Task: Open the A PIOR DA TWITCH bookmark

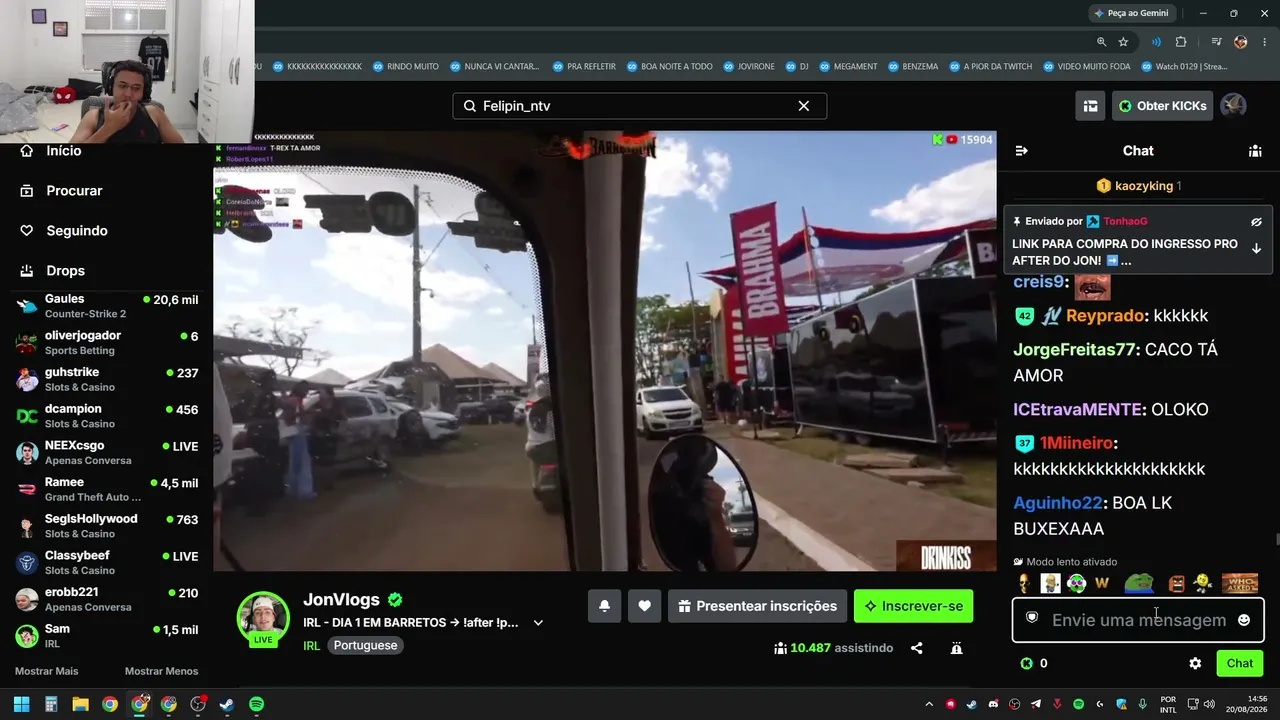Action: coord(990,67)
